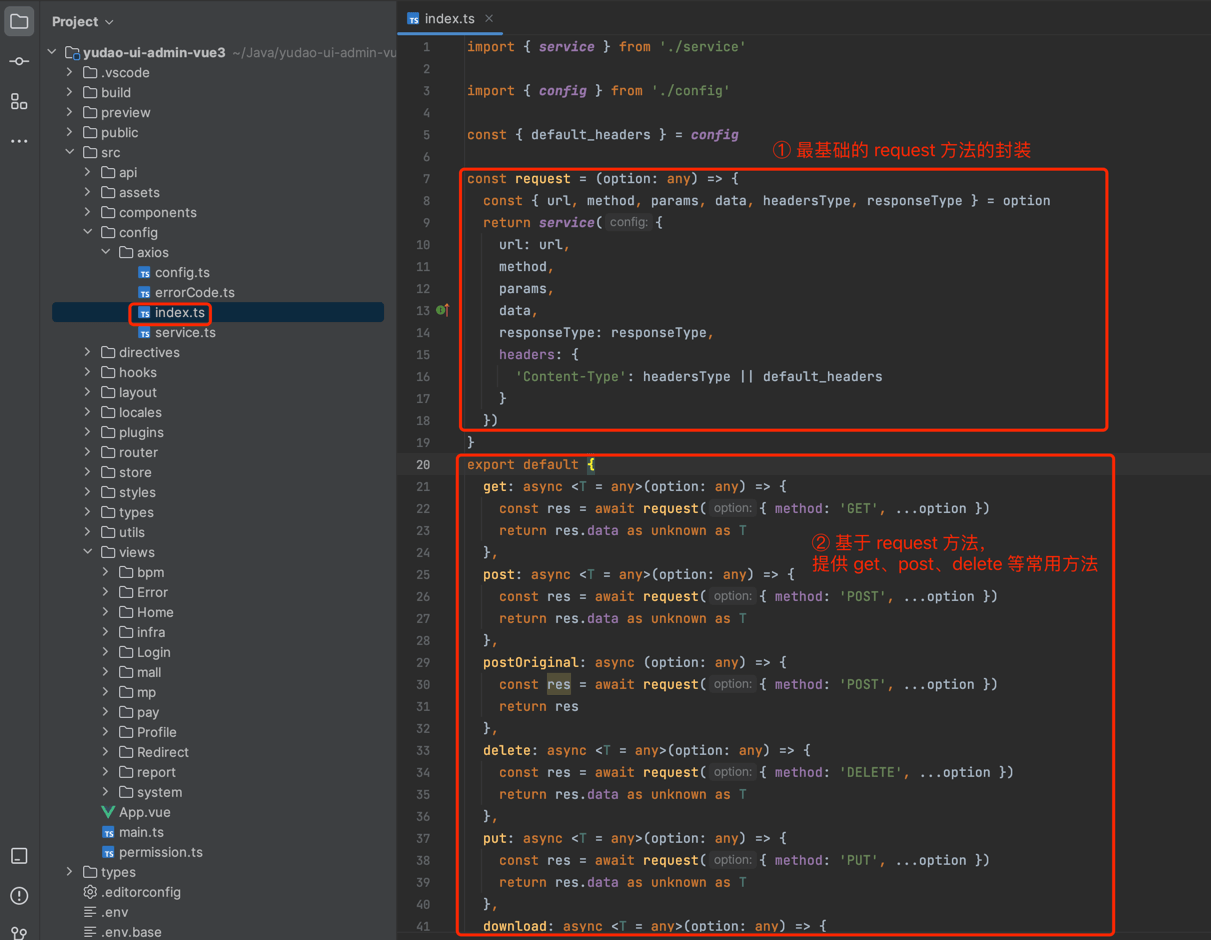
Task: Open the Terminal tool window icon
Action: click(19, 856)
